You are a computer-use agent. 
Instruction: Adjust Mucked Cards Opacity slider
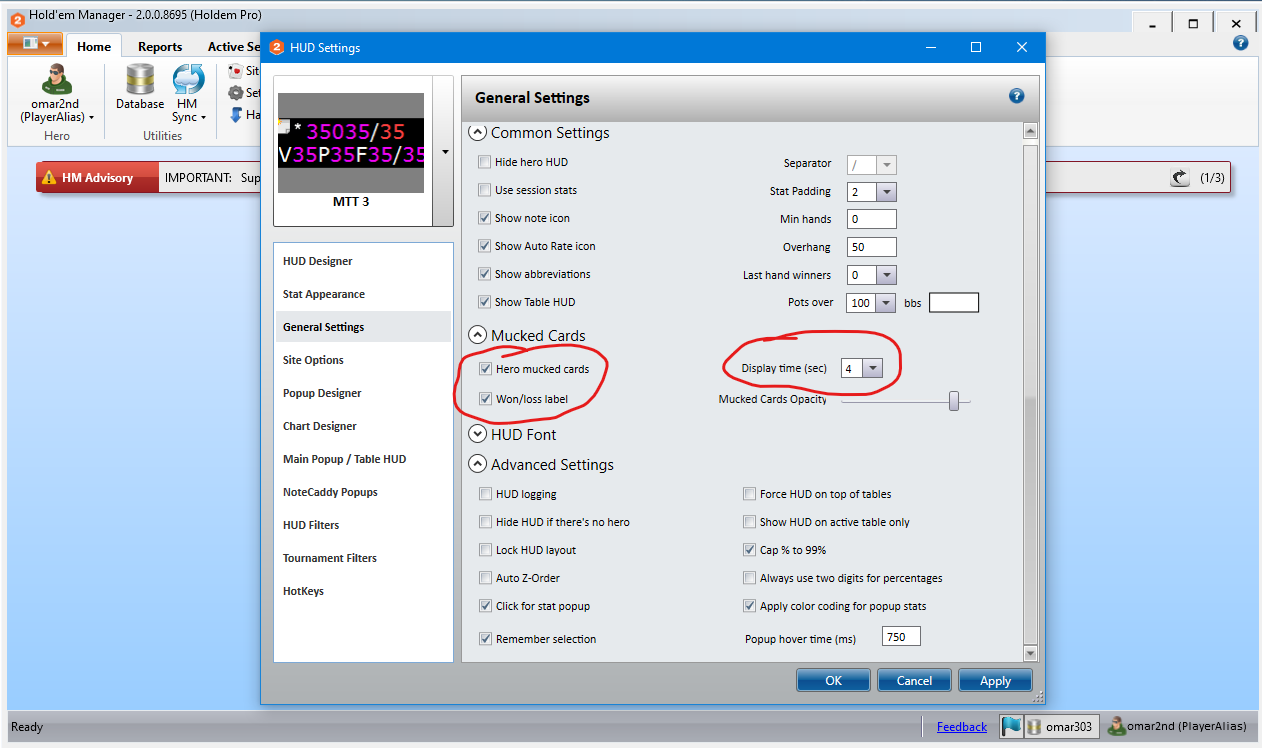click(x=954, y=401)
